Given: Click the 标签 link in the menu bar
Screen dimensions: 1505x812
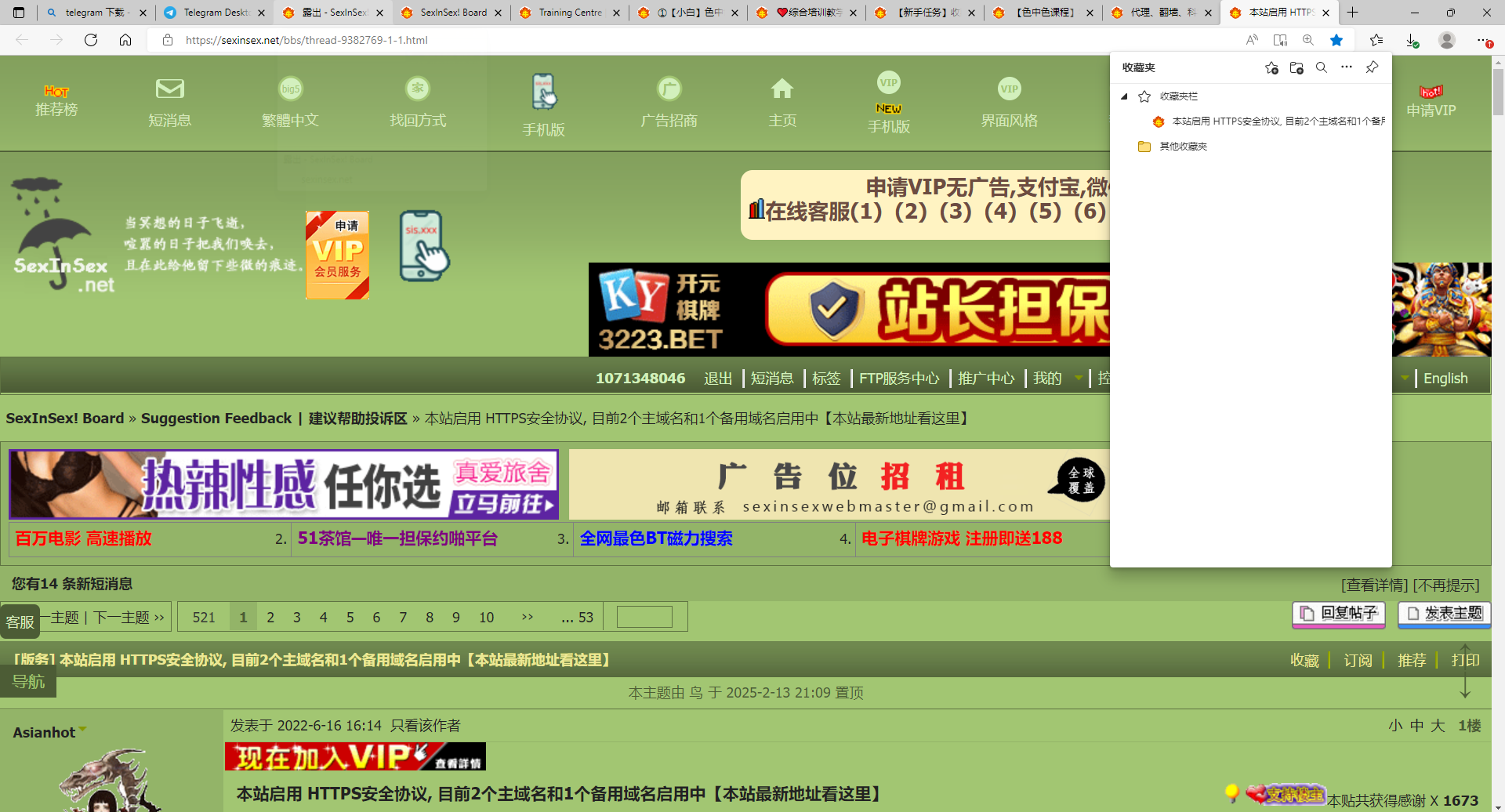Looking at the screenshot, I should (826, 379).
